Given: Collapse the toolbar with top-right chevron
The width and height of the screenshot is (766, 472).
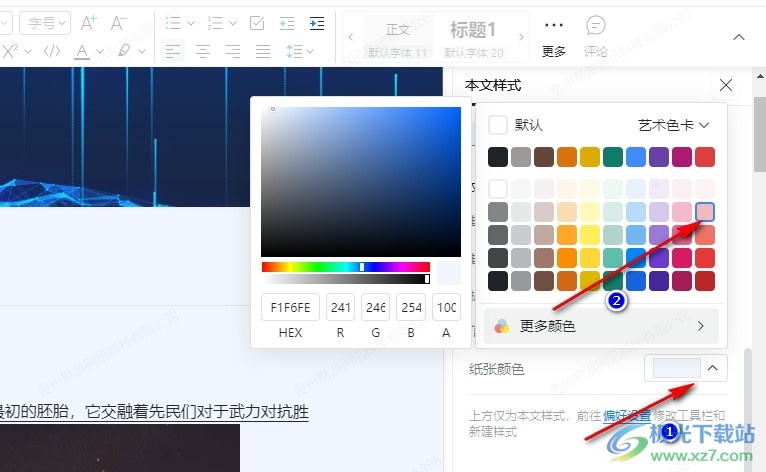Looking at the screenshot, I should pos(739,37).
